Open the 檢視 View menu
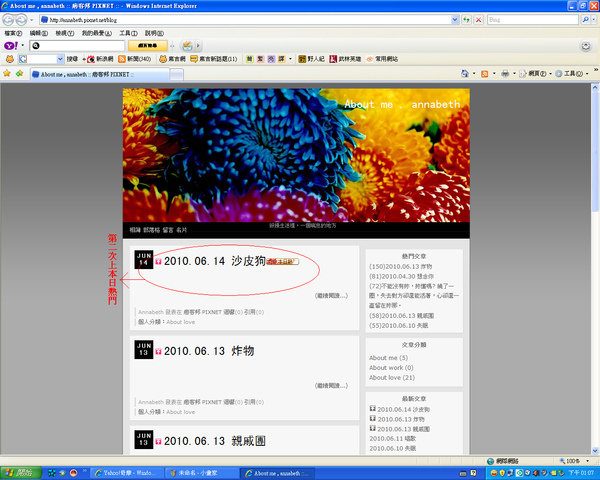 pyautogui.click(x=65, y=33)
